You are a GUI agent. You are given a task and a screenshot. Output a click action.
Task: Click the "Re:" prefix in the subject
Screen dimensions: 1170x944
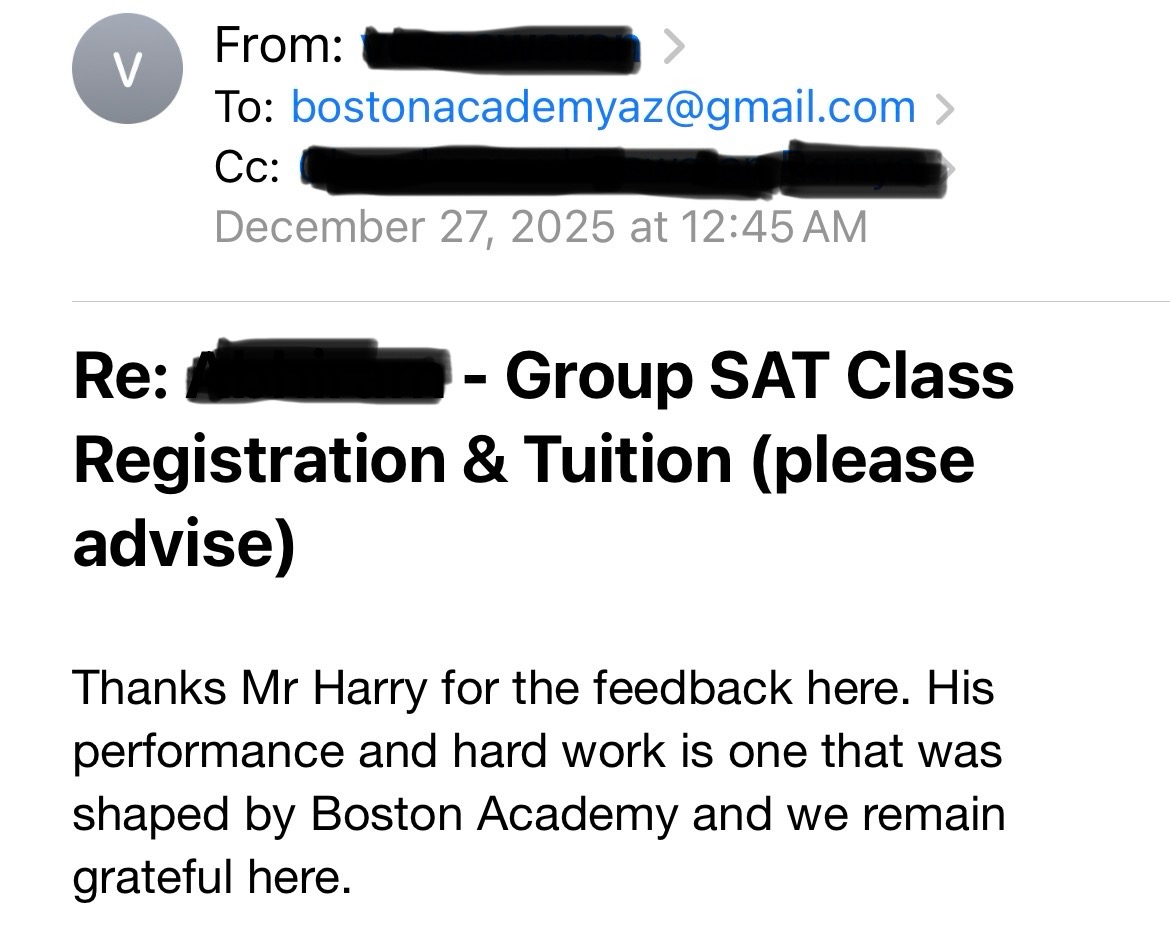(120, 378)
